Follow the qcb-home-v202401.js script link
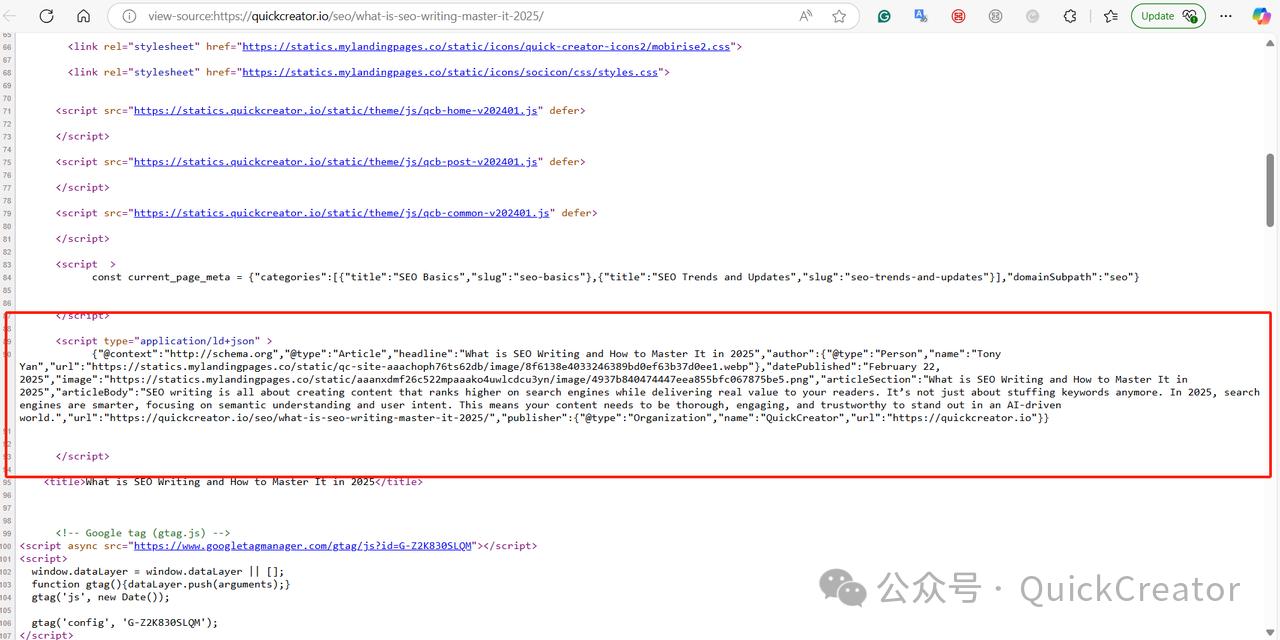The width and height of the screenshot is (1280, 640). (x=336, y=111)
